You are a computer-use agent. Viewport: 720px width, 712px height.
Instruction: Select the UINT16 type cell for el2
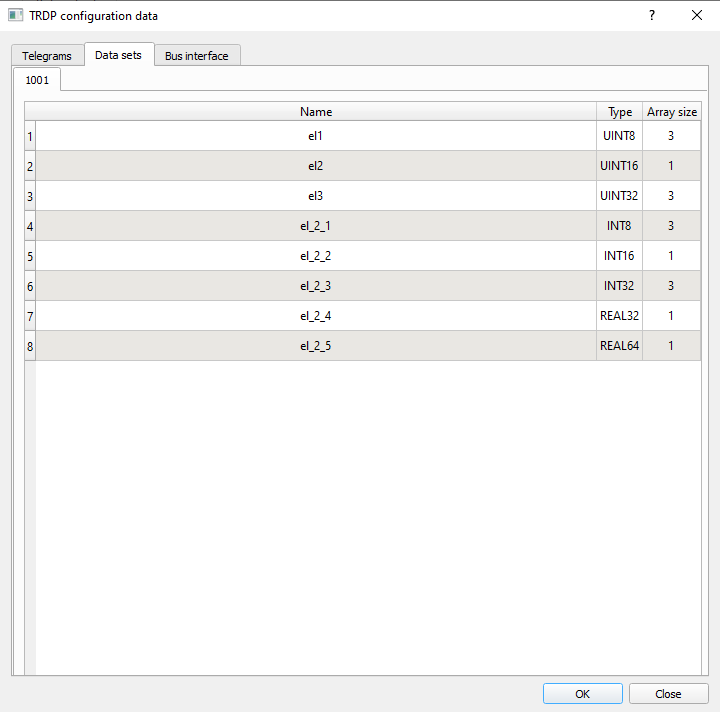619,166
